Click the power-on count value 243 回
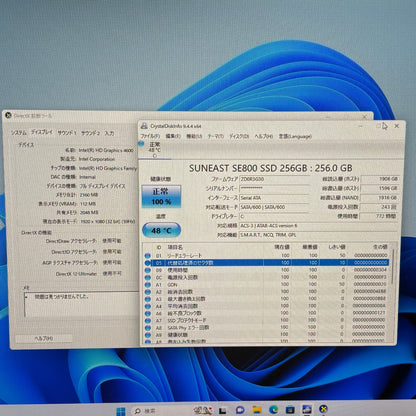The width and height of the screenshot is (416, 416). (380, 207)
